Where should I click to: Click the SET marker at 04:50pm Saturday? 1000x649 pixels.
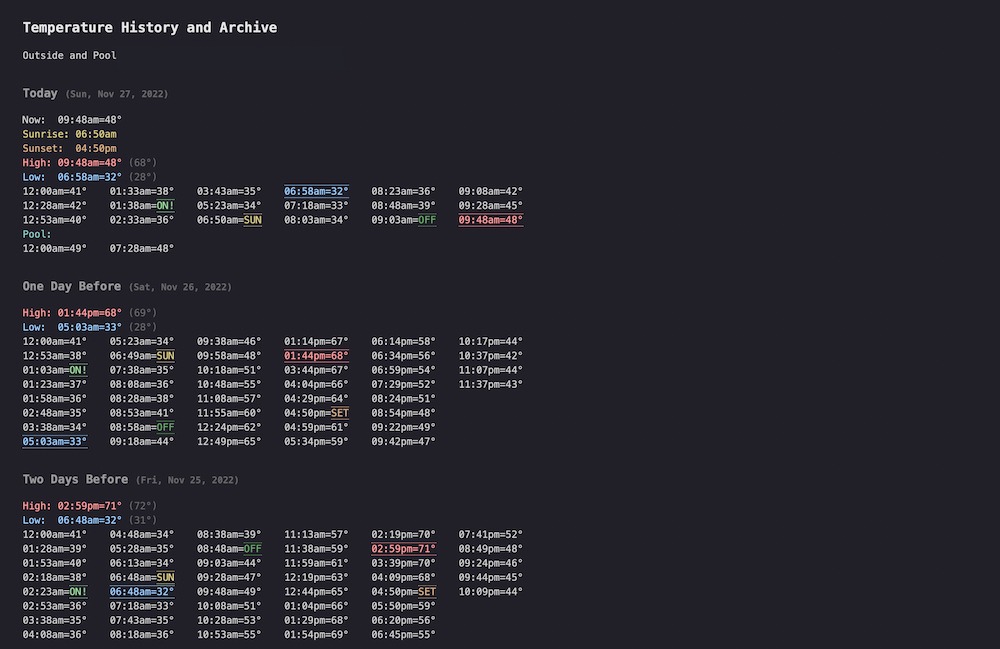point(340,413)
